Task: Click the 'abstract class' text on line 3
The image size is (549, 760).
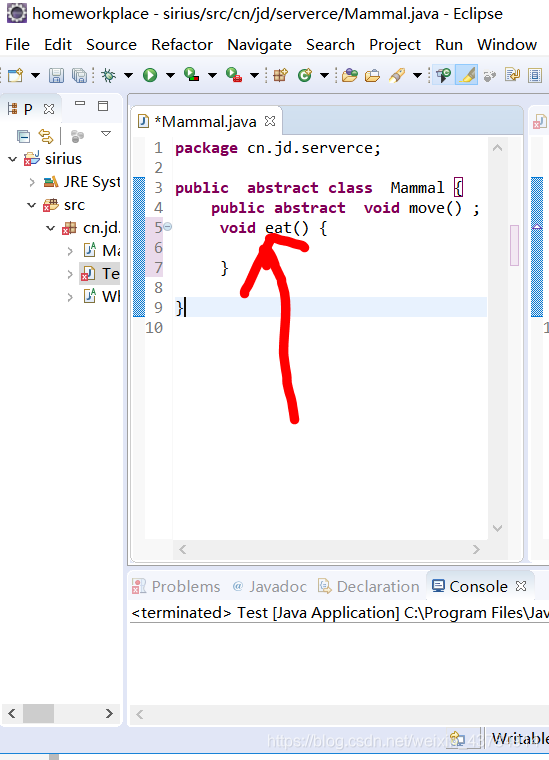Action: click(310, 188)
